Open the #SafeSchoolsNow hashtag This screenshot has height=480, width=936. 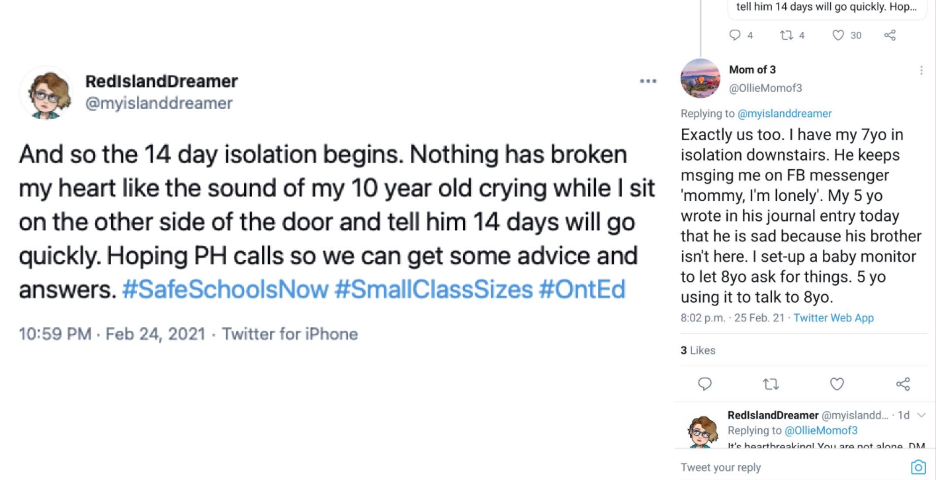point(225,290)
